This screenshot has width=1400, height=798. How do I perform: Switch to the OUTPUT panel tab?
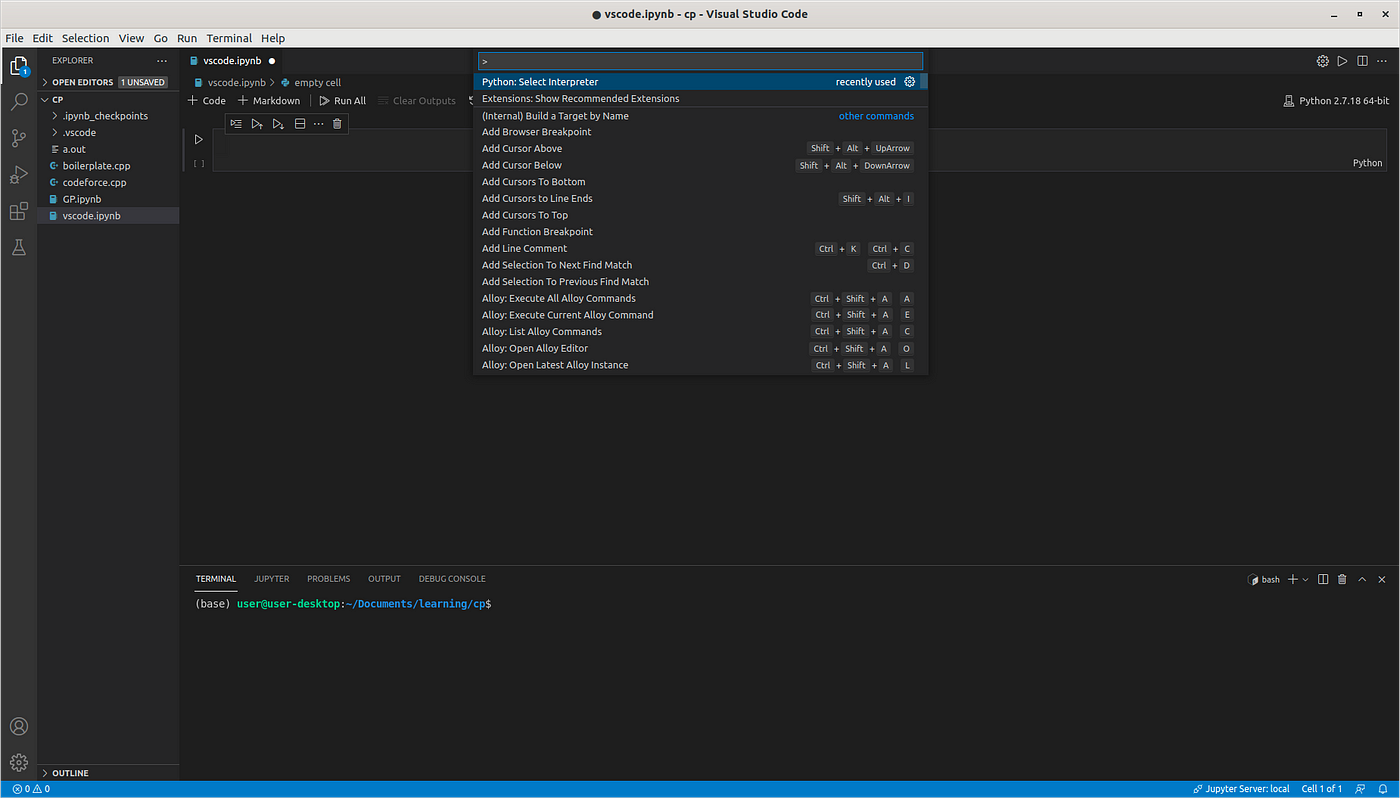pyautogui.click(x=384, y=579)
